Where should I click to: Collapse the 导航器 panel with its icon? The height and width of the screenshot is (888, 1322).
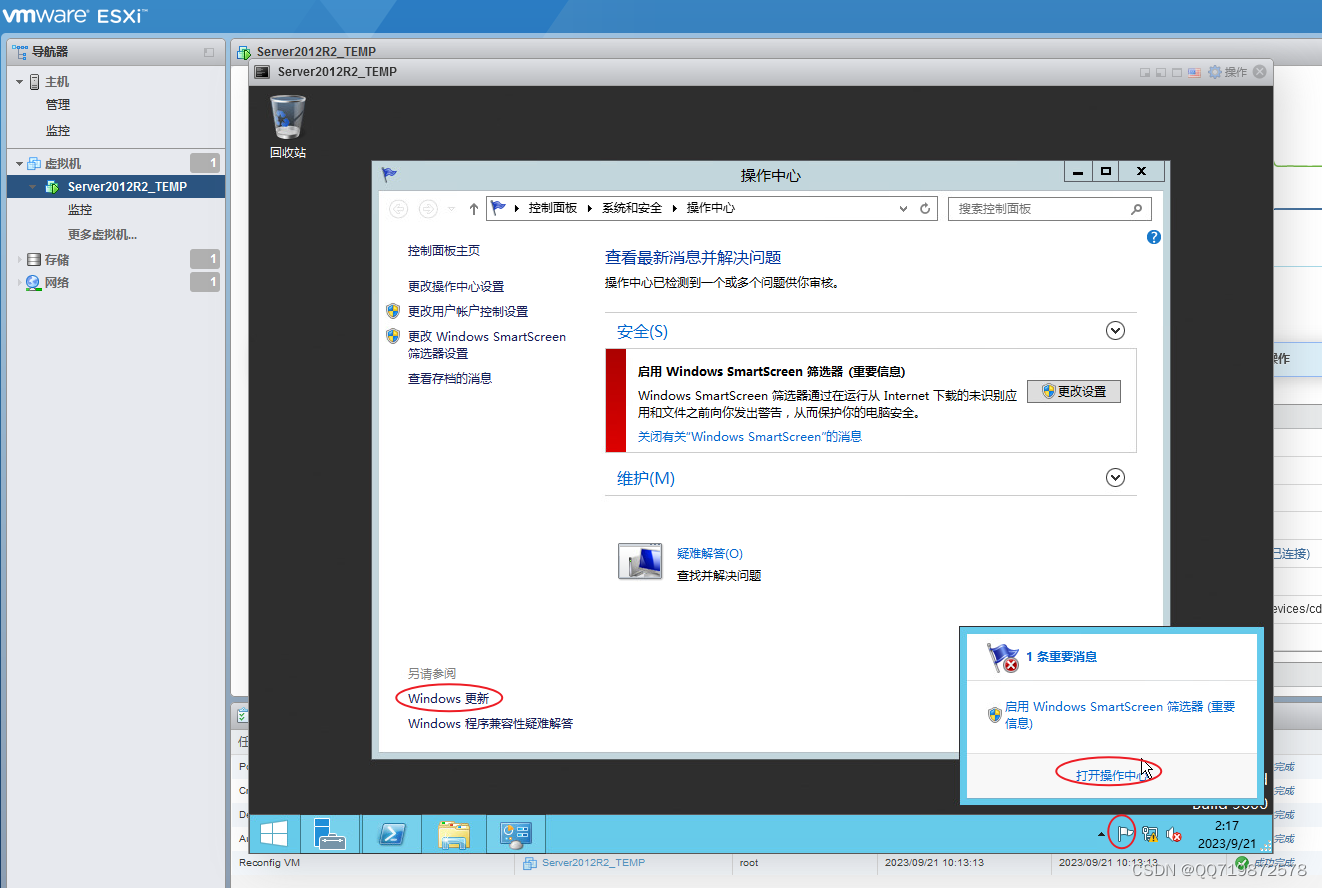click(209, 52)
